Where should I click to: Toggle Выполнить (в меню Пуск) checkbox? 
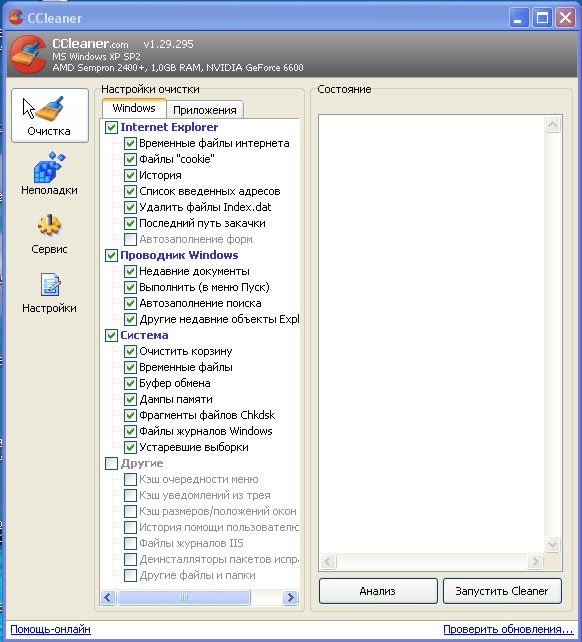[130, 287]
